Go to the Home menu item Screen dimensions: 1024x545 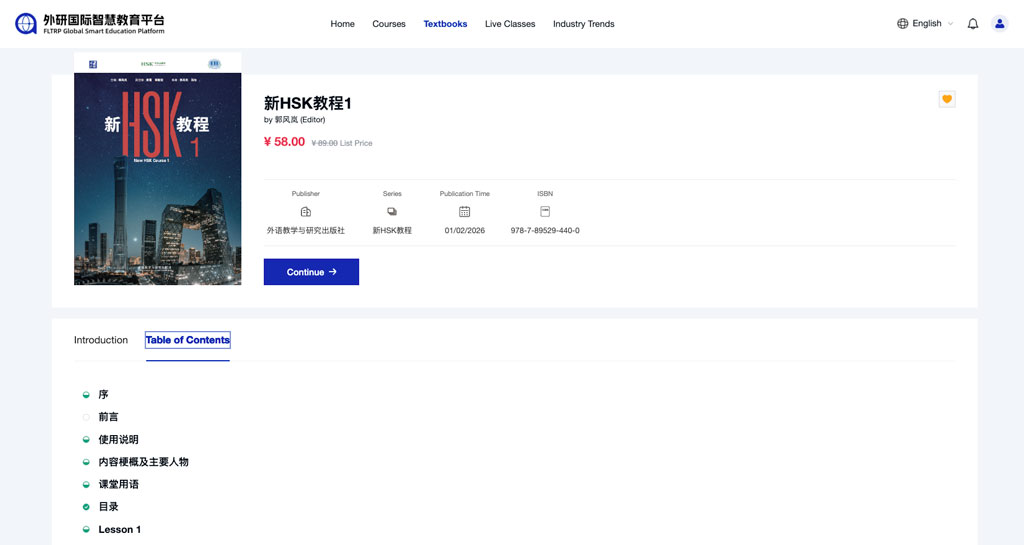click(x=342, y=24)
